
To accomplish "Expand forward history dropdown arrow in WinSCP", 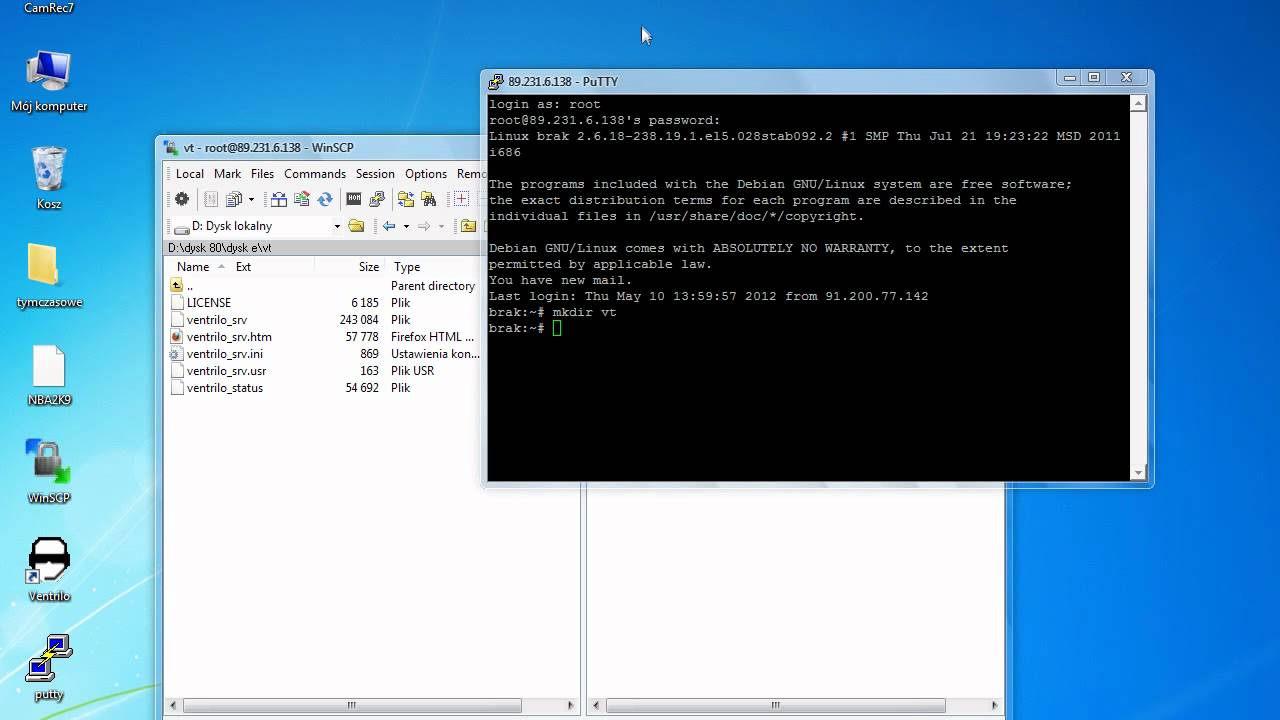I will coord(441,226).
